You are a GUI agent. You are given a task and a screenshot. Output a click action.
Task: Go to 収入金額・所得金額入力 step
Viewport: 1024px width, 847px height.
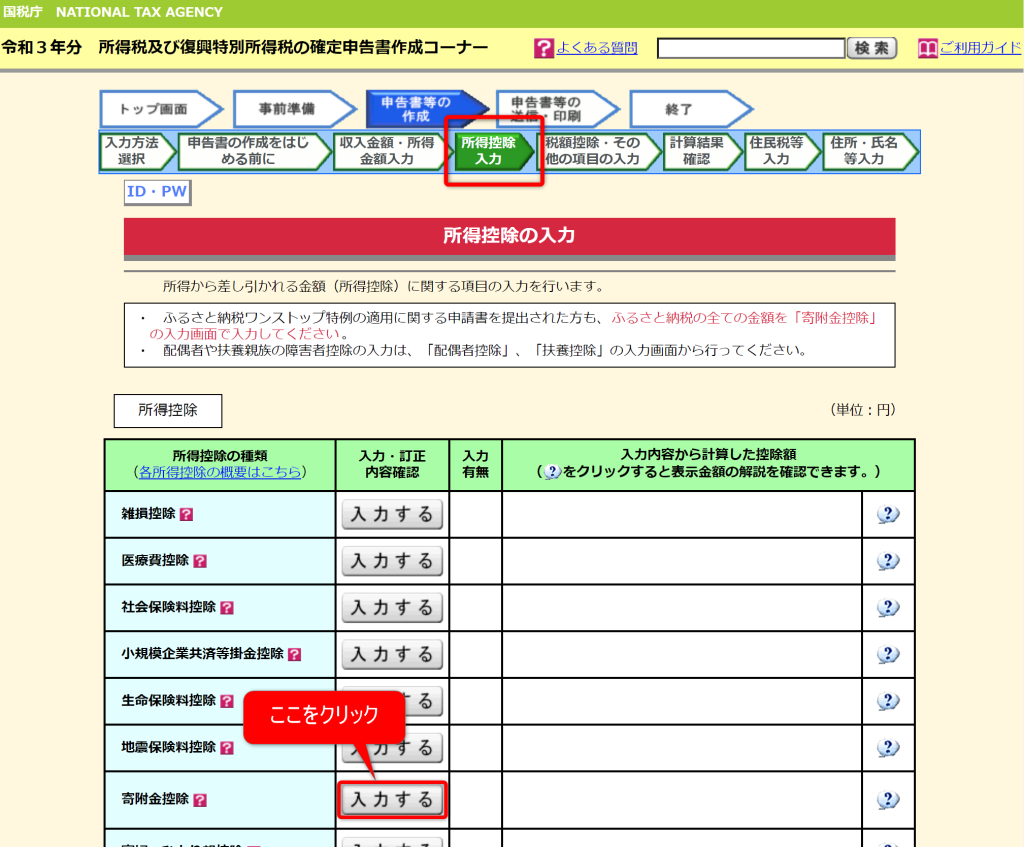(385, 151)
